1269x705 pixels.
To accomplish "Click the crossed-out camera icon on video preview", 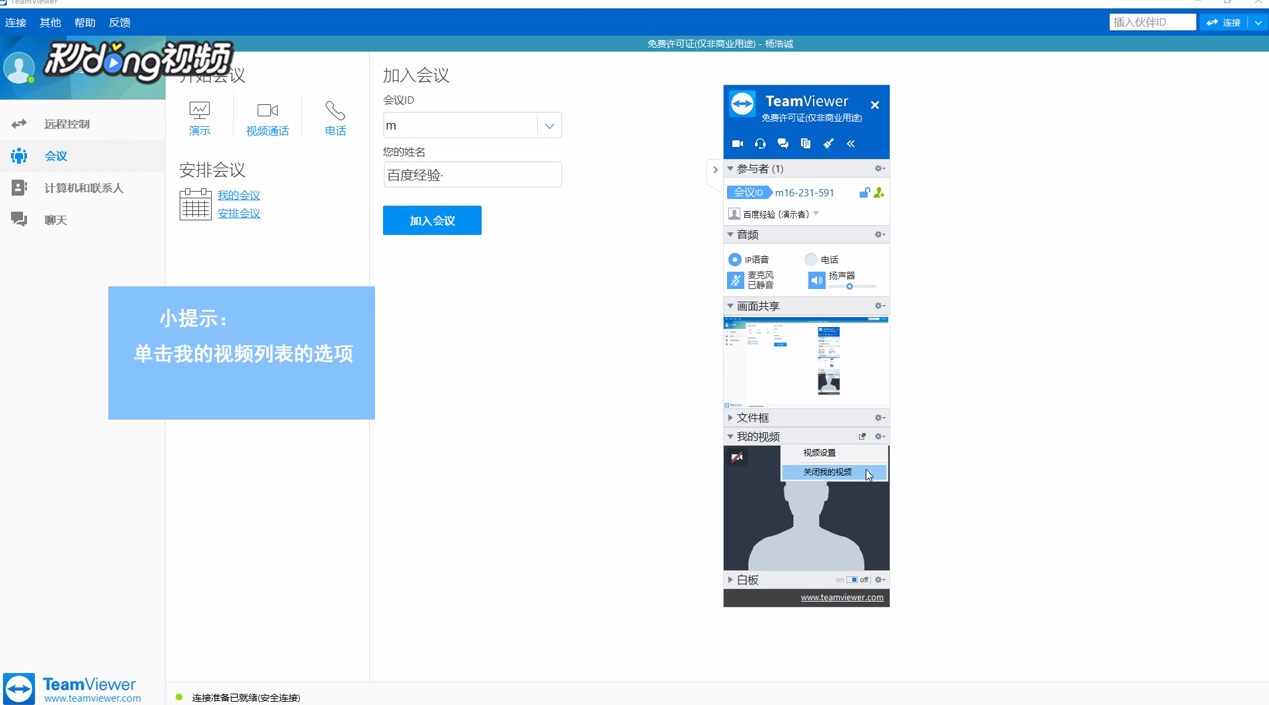I will coord(737,457).
